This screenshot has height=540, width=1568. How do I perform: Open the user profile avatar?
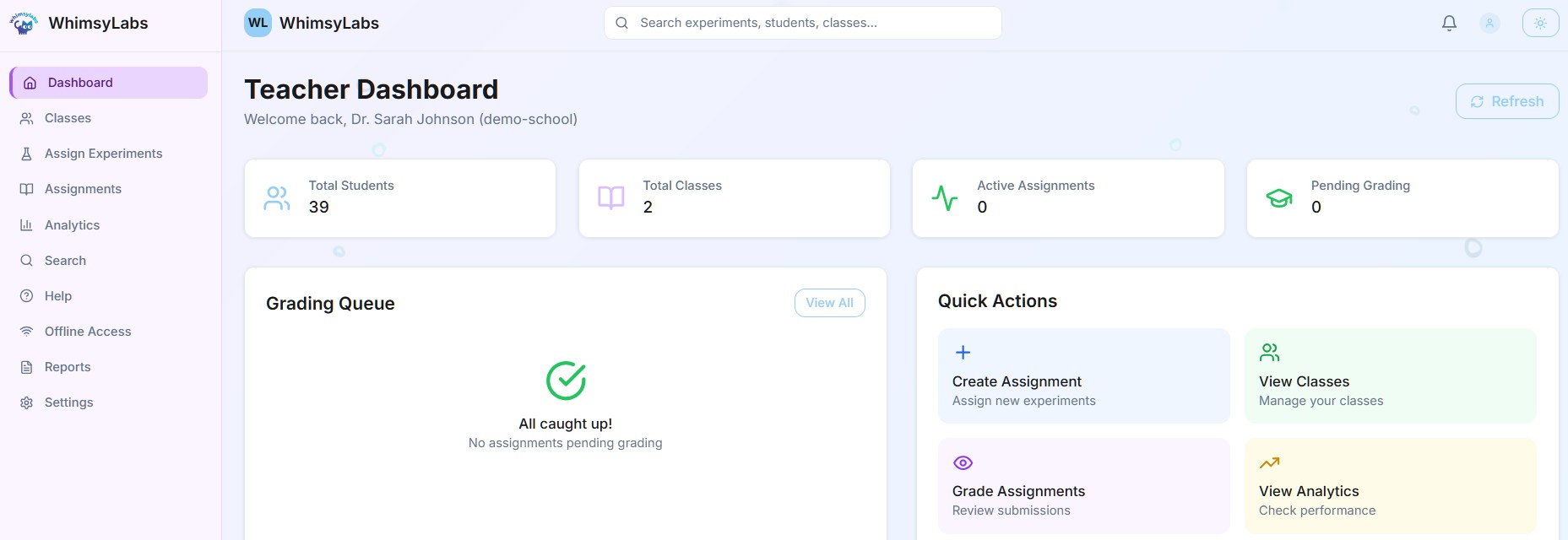click(1489, 23)
